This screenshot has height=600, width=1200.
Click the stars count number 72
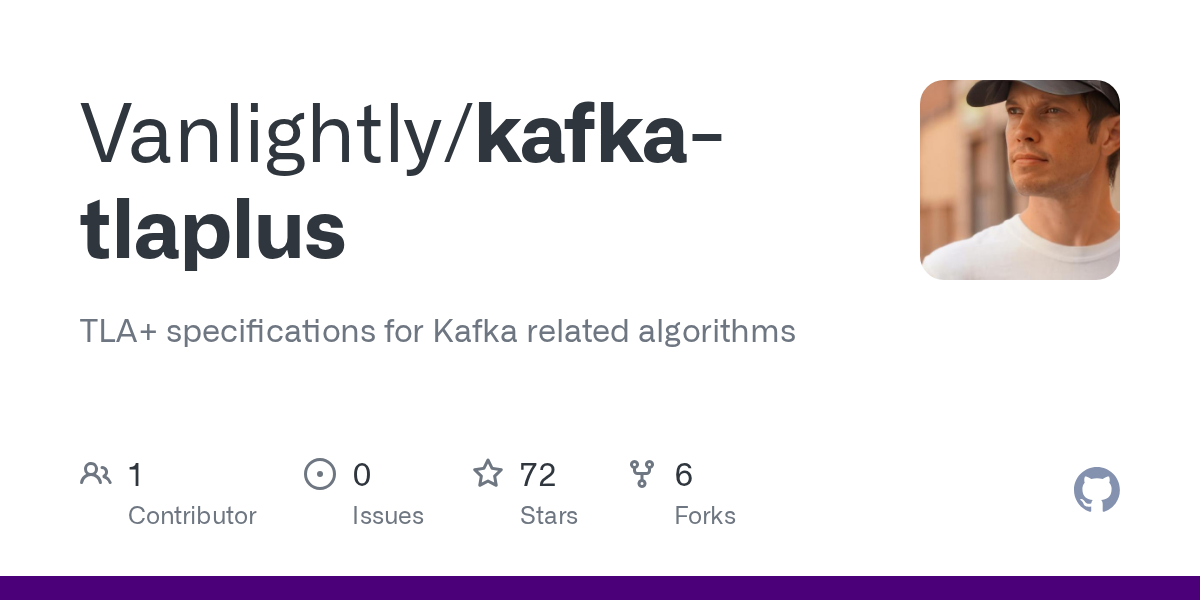click(x=538, y=474)
